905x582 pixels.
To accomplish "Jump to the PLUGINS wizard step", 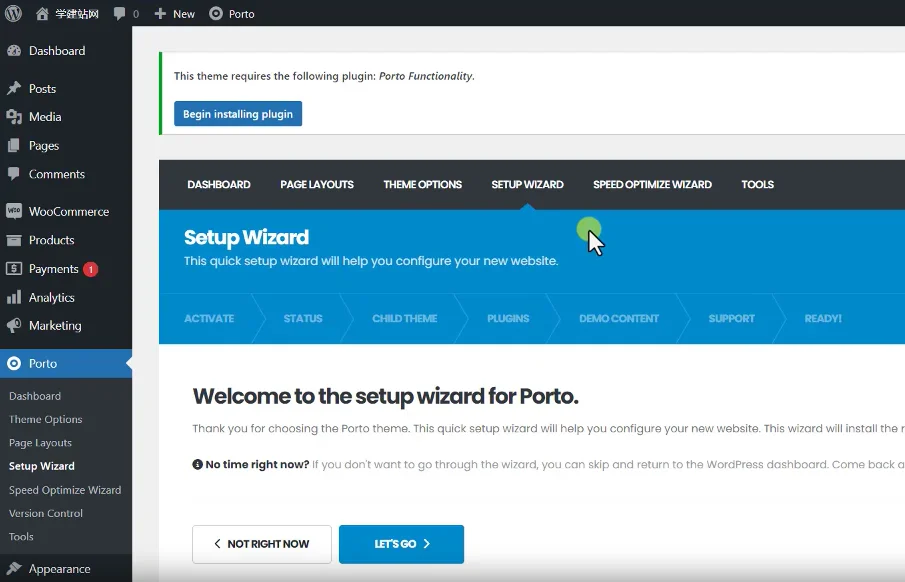I will click(508, 318).
